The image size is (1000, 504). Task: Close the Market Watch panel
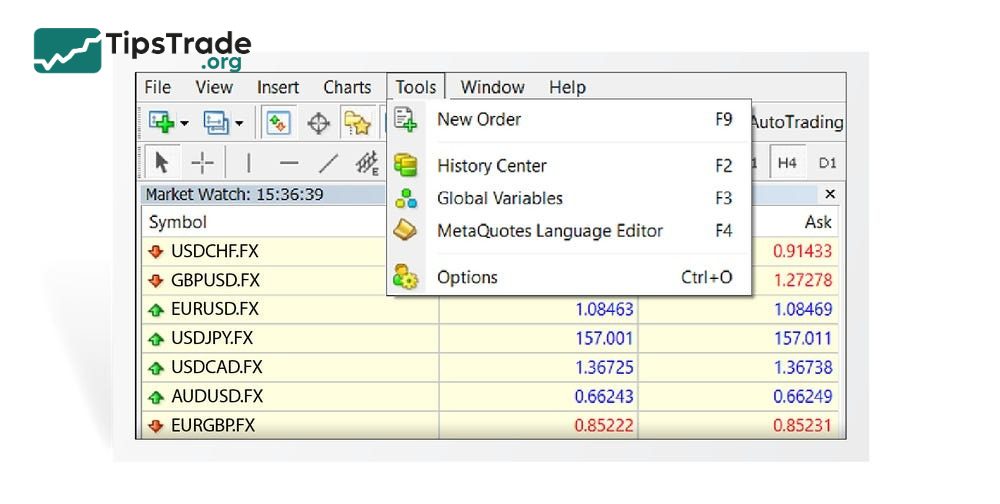pos(829,194)
